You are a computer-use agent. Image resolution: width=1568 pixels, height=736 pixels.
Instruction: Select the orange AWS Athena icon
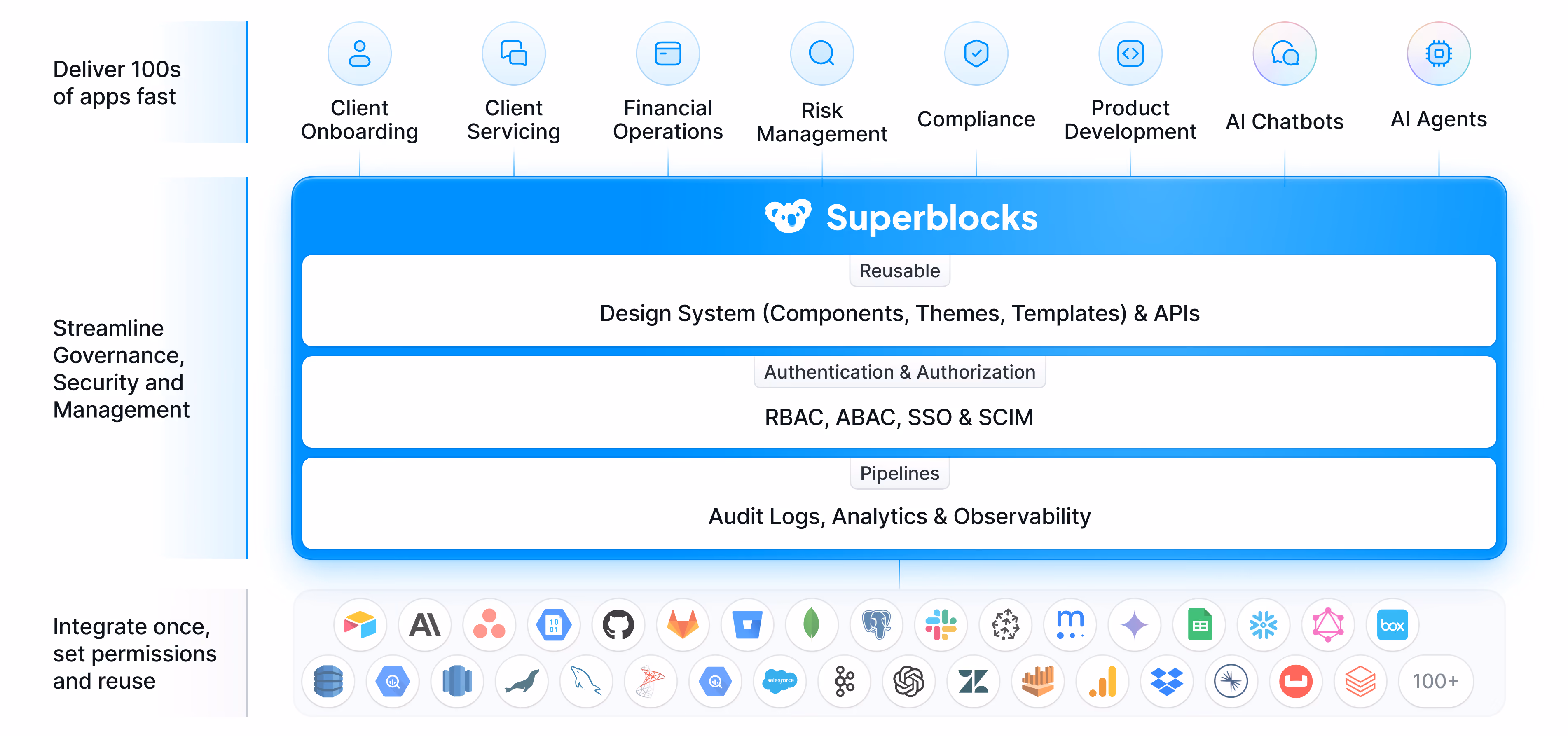(x=1039, y=681)
